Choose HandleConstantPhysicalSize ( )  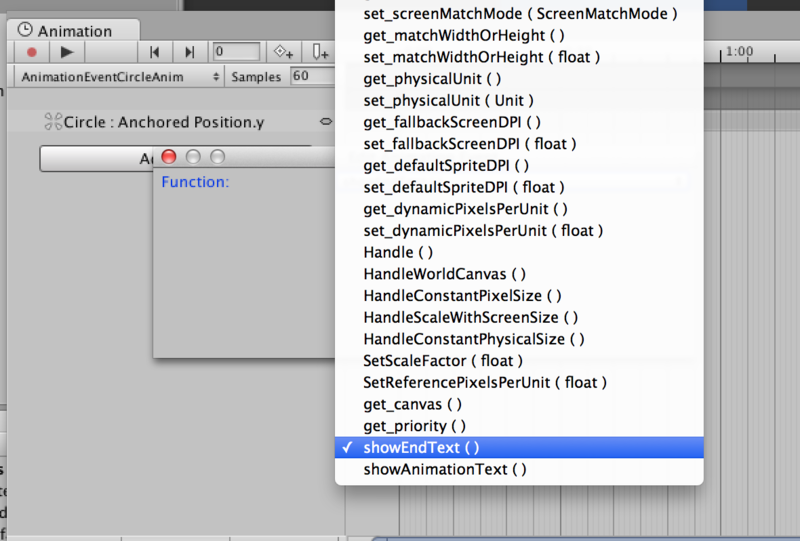point(519,339)
